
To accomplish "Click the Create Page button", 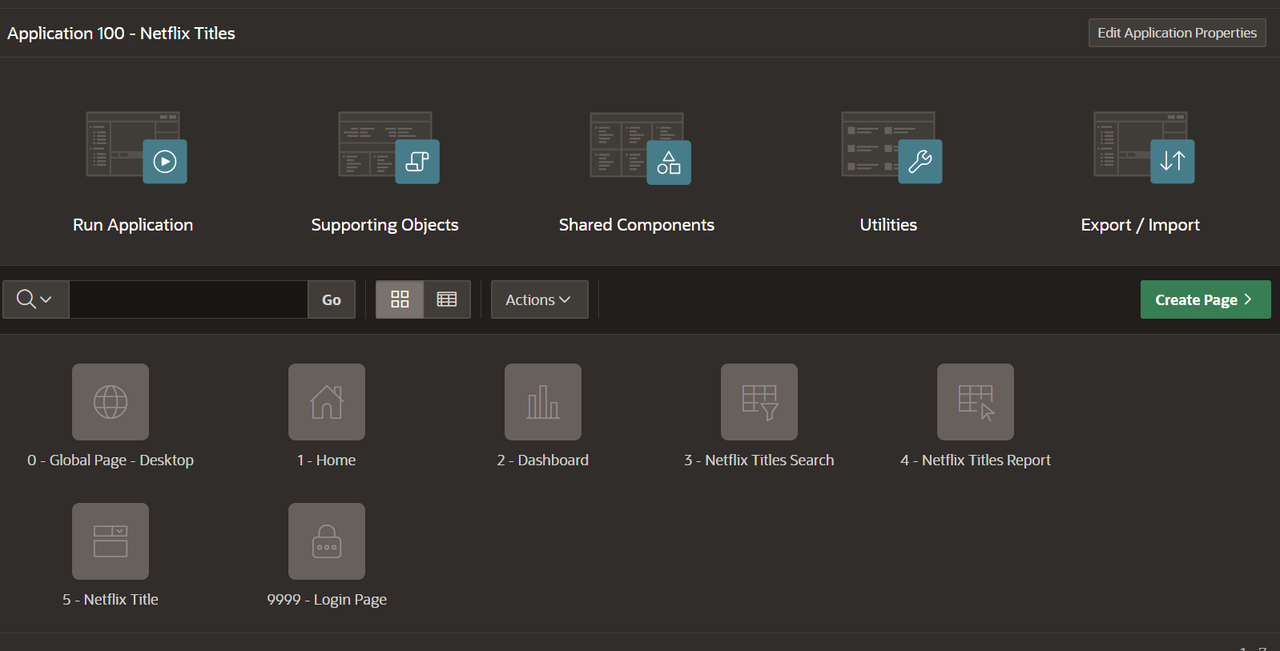I will 1205,299.
